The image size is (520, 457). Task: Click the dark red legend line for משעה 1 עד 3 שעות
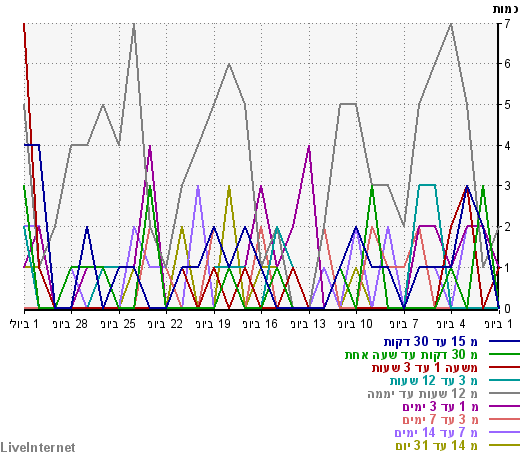[x=504, y=367]
